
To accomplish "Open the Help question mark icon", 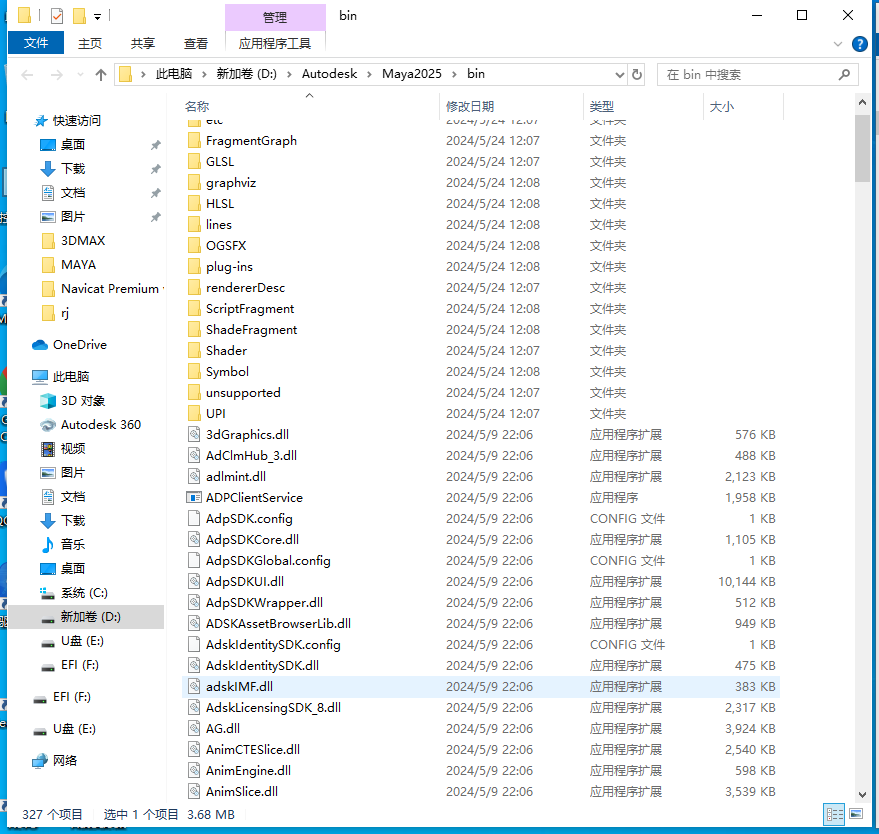I will (x=859, y=44).
